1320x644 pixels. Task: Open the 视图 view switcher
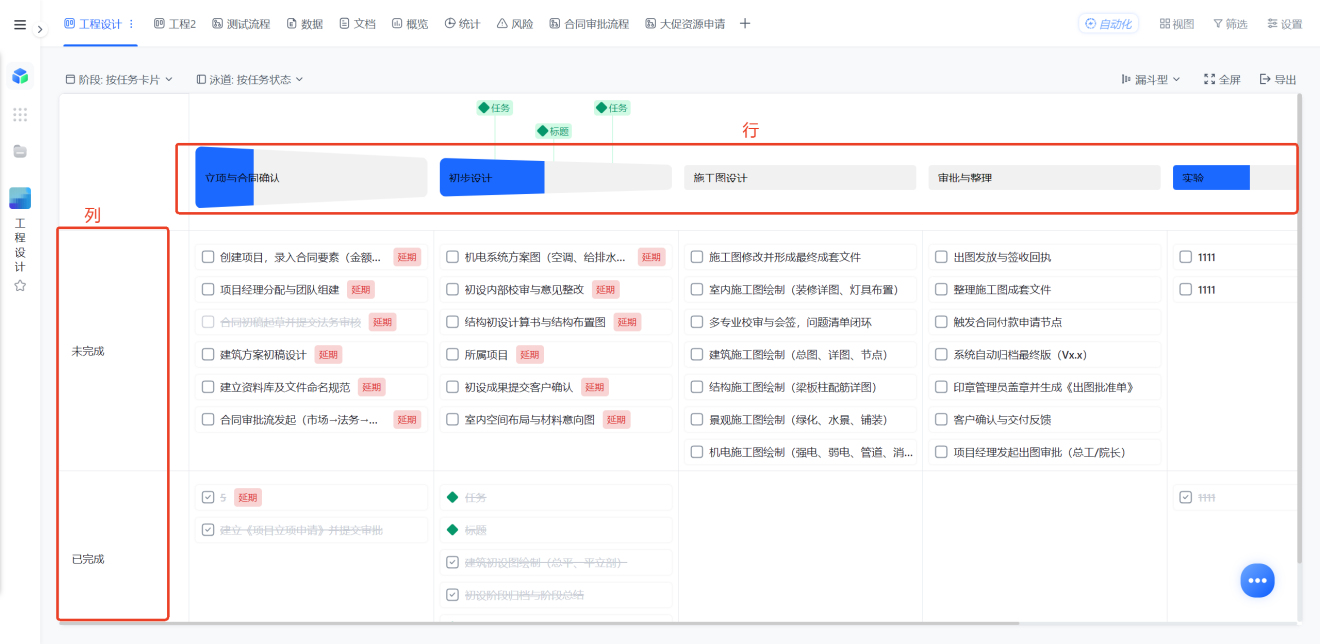(1177, 23)
